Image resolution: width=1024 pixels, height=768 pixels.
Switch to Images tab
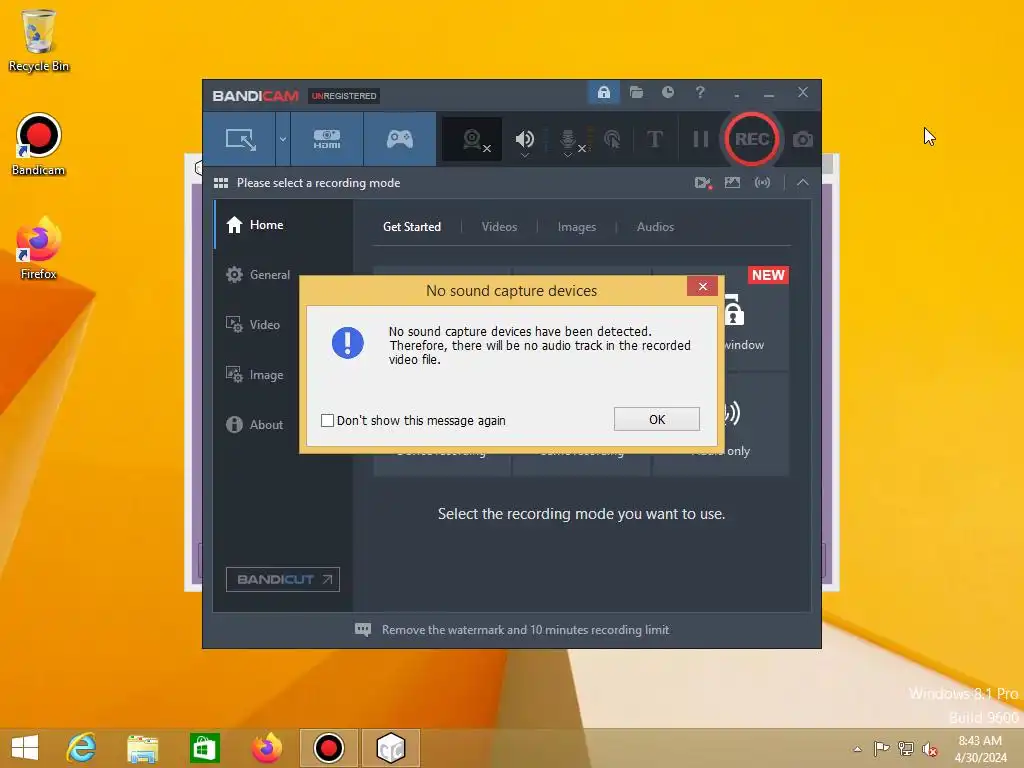(x=577, y=227)
